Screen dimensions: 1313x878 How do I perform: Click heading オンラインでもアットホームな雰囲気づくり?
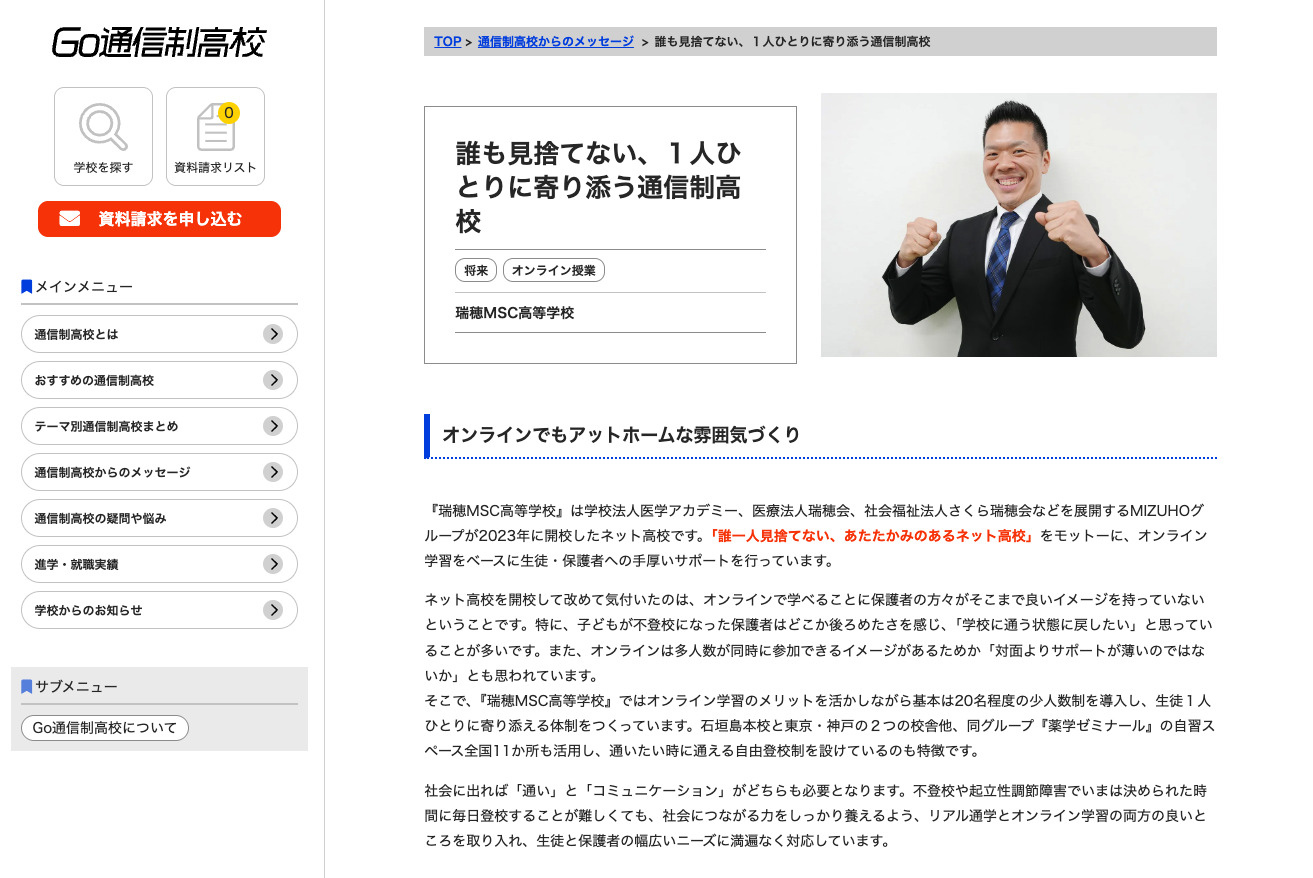[621, 435]
